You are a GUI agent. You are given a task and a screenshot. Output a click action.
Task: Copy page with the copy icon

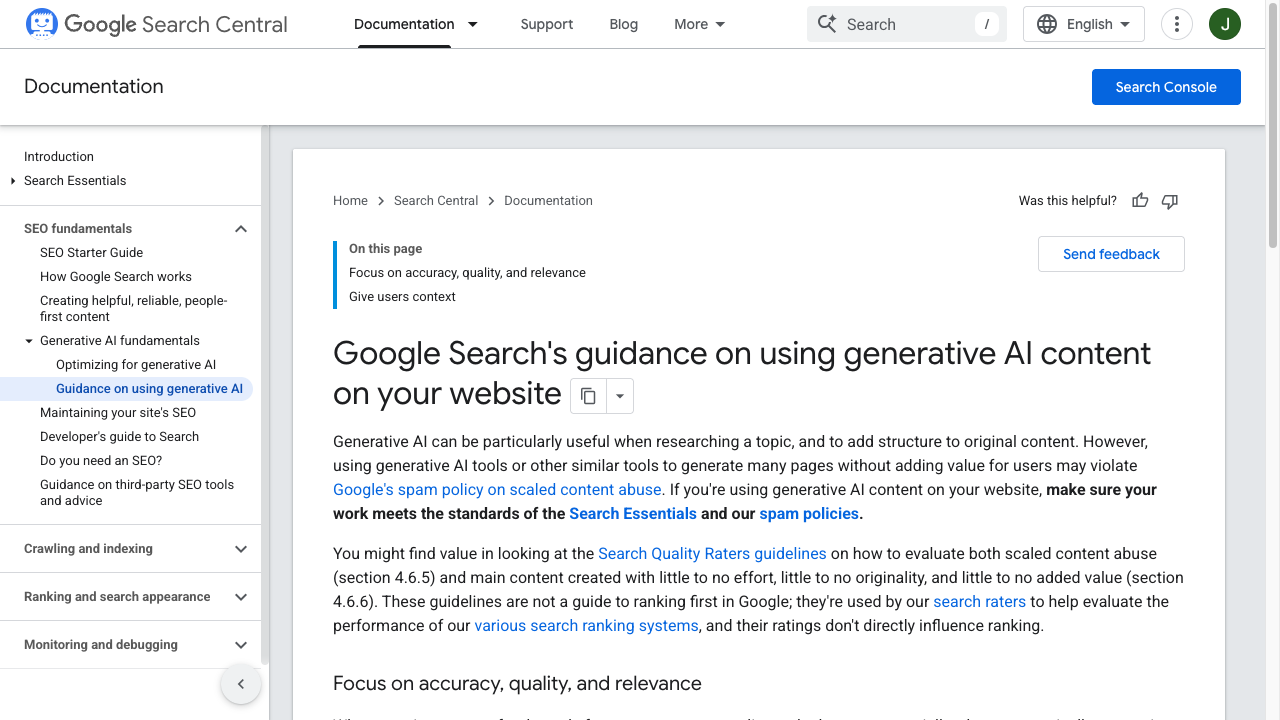pos(588,396)
